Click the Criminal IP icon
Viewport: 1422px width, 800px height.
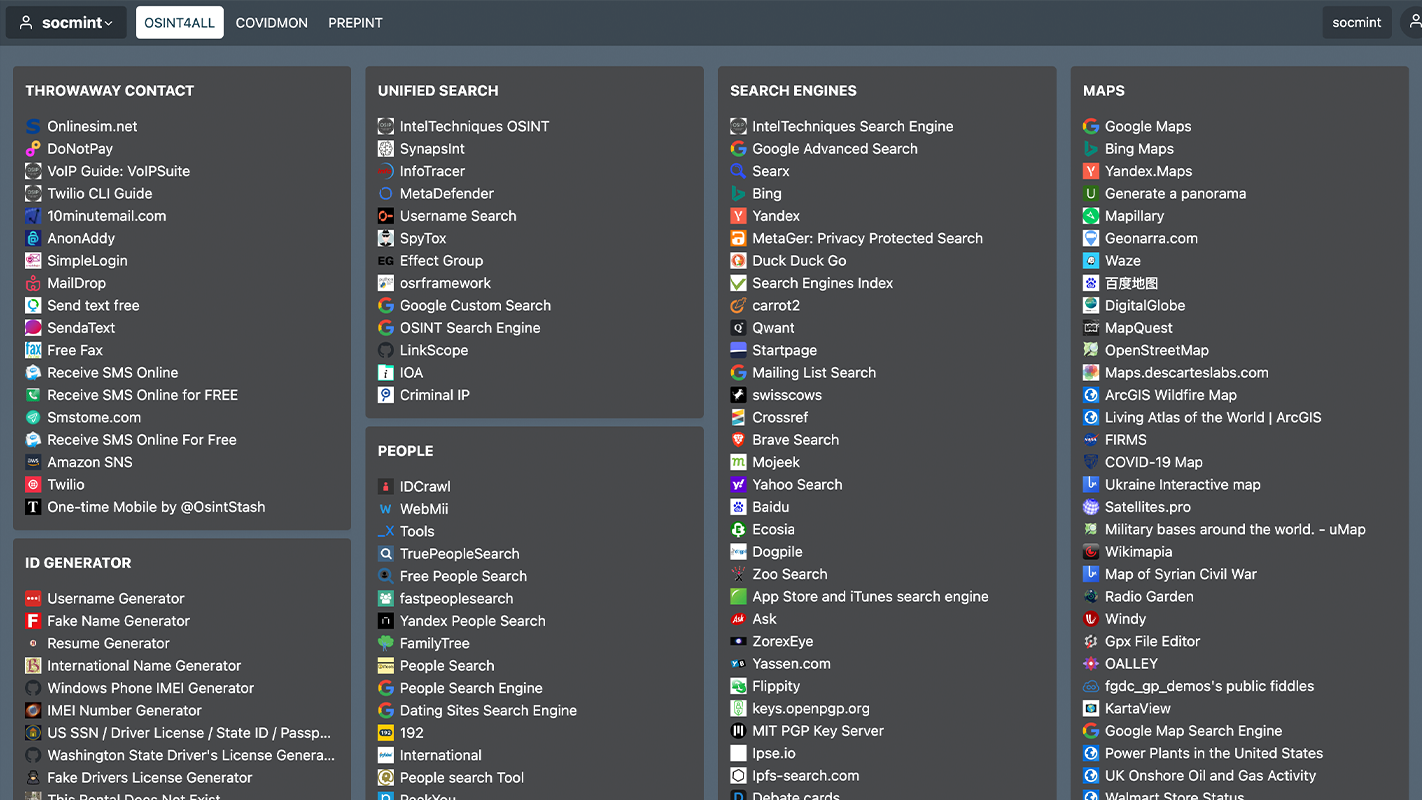click(386, 395)
